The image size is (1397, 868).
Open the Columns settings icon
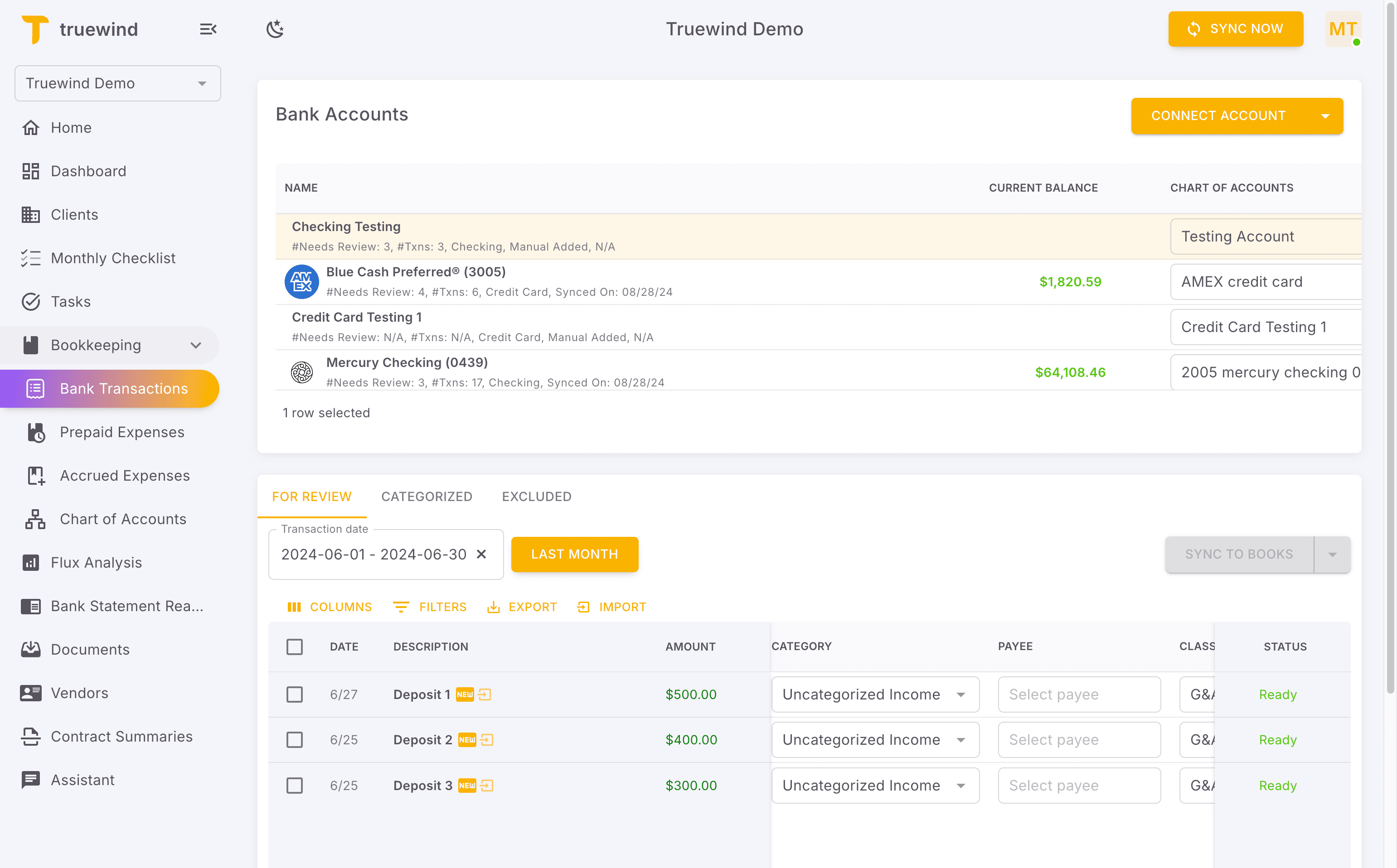[295, 607]
